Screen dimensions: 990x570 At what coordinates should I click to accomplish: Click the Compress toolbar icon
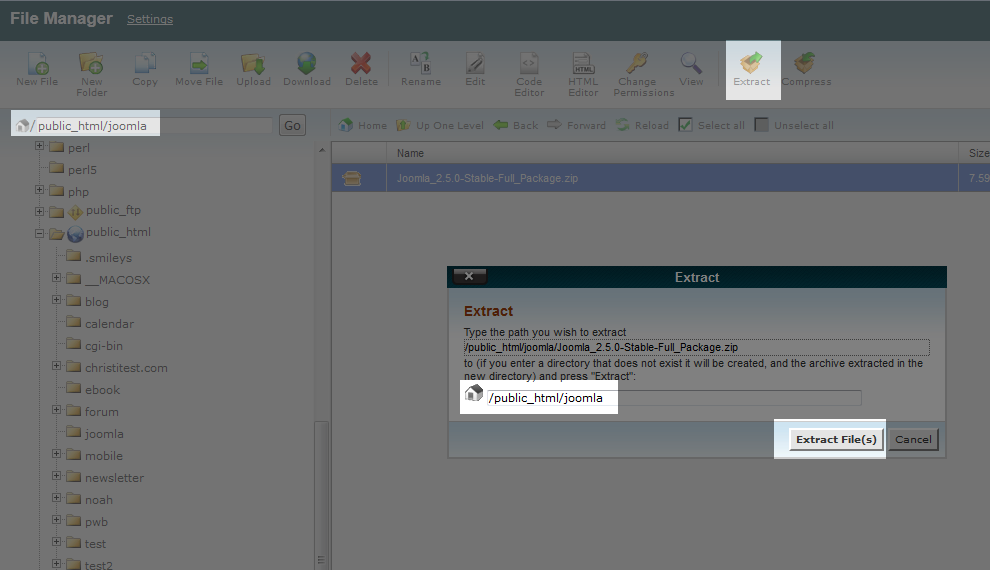(x=805, y=66)
